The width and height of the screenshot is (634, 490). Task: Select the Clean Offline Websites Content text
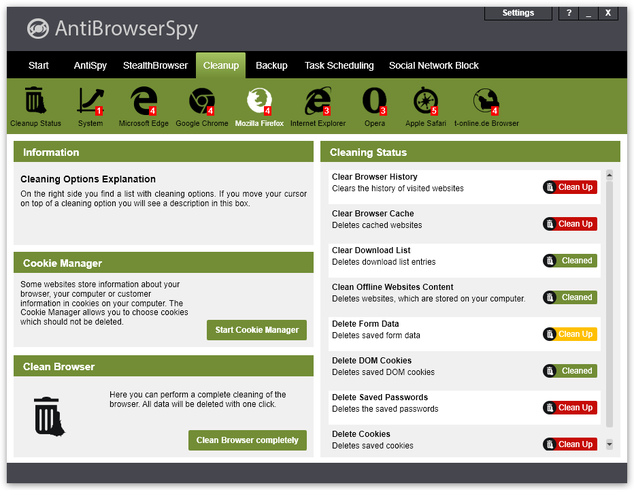[393, 287]
